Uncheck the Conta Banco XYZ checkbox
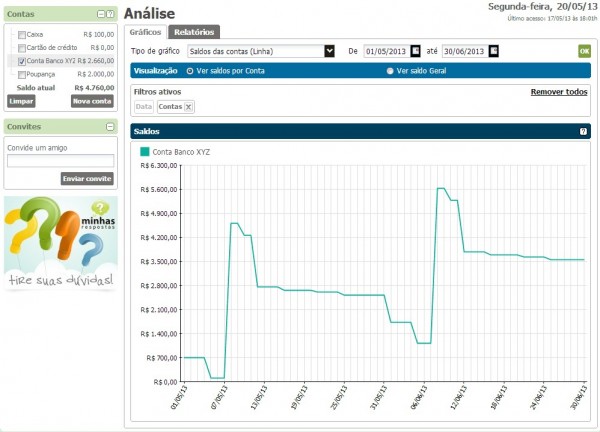Screen dimensions: 600x432 pyautogui.click(x=22, y=60)
